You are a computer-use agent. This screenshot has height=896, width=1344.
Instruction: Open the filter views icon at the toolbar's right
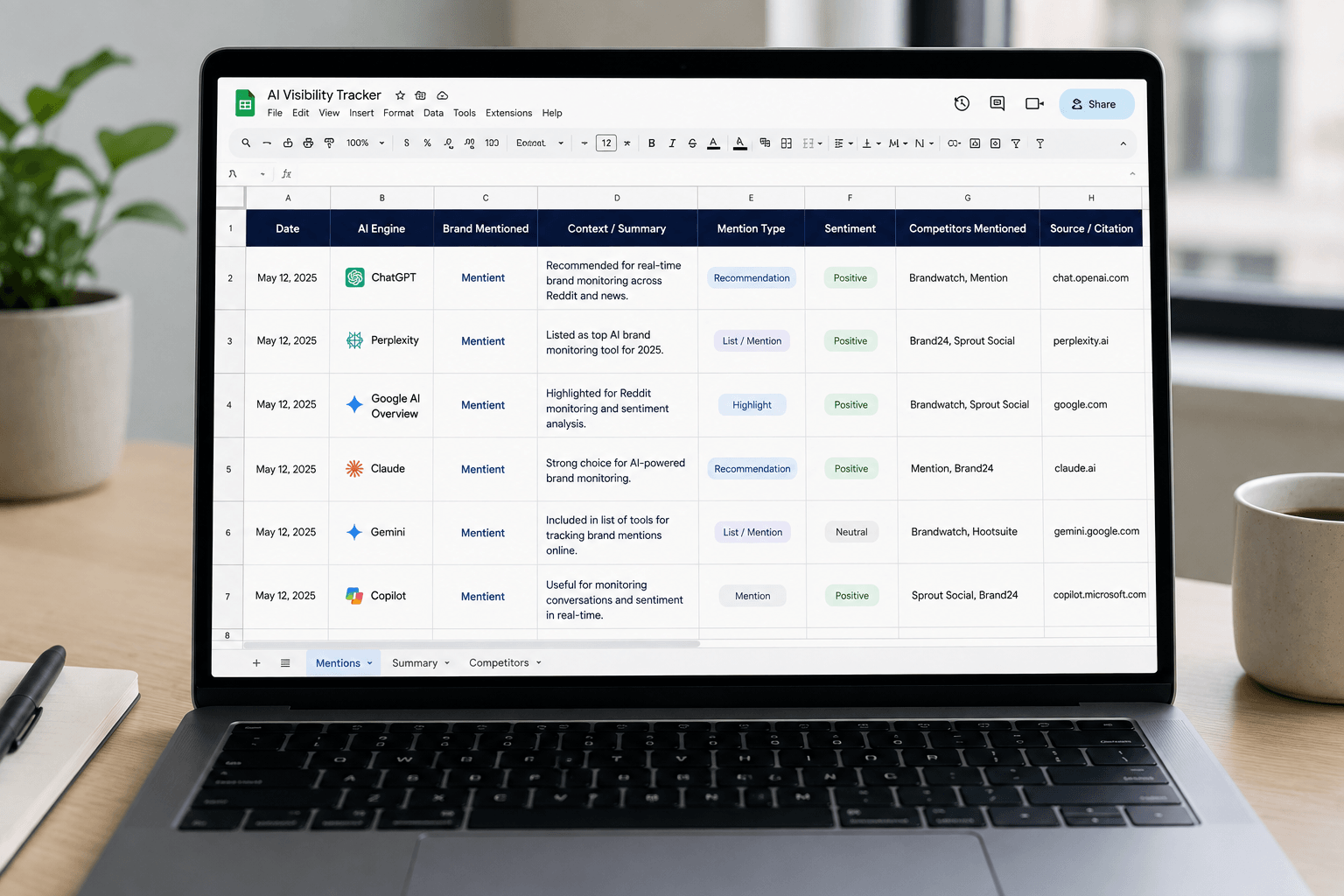coord(1039,143)
